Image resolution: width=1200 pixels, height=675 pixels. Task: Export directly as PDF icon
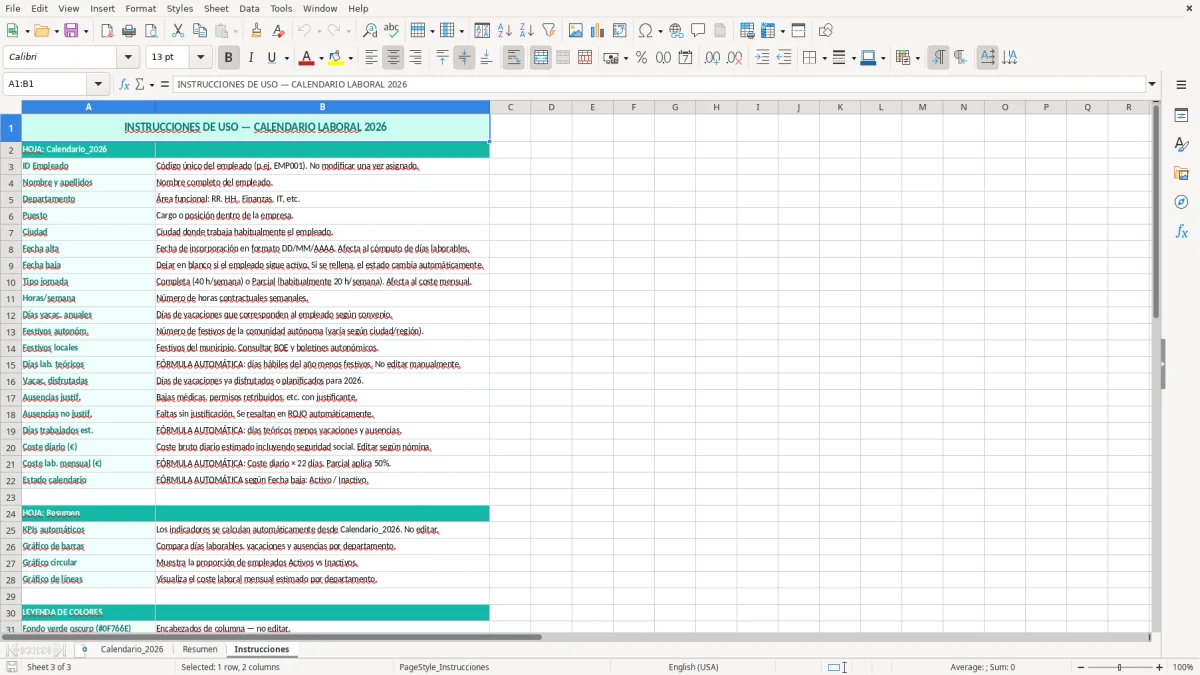[107, 31]
